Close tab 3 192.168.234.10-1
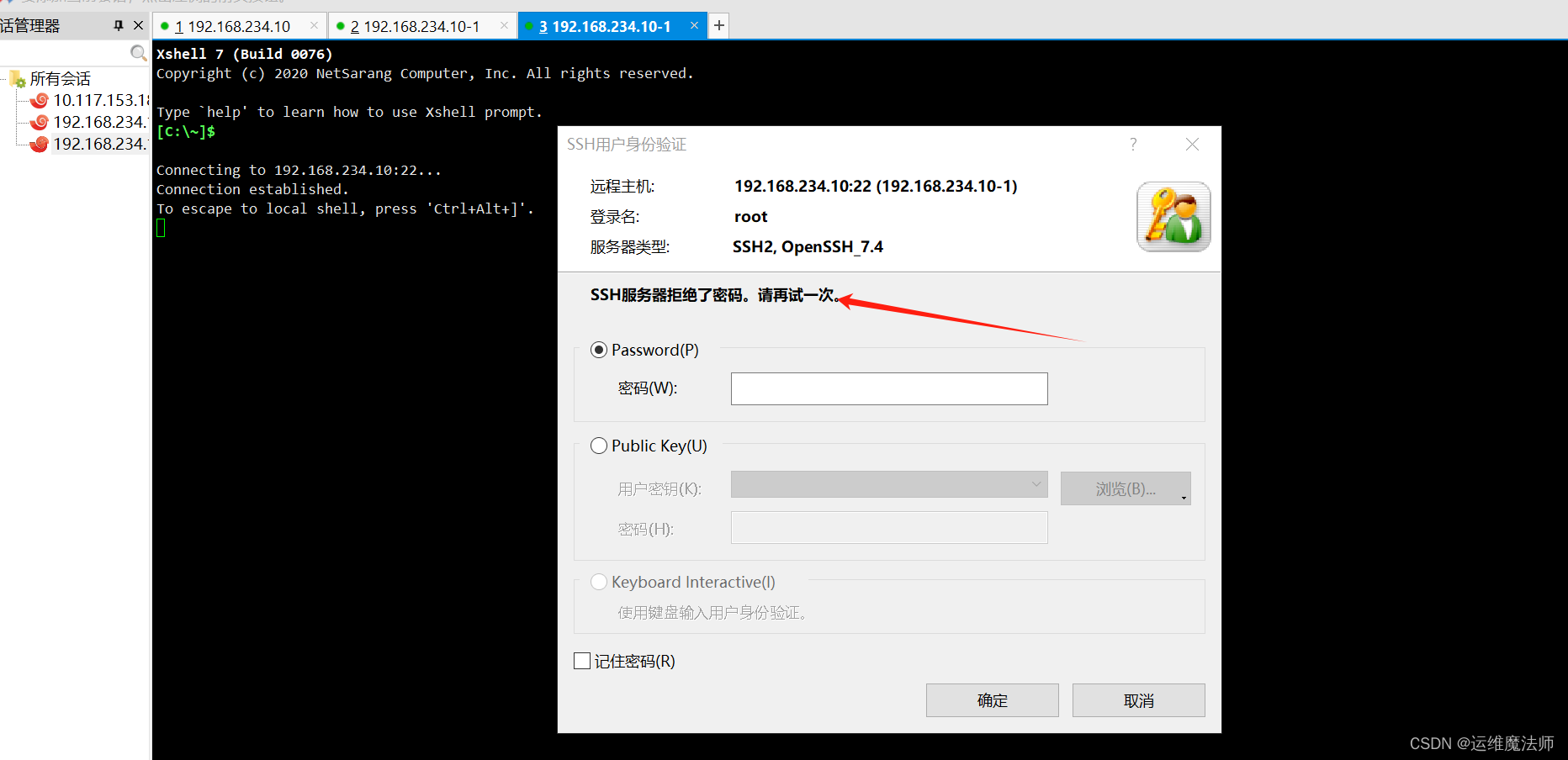Screen dimensions: 1568x760 click(694, 25)
